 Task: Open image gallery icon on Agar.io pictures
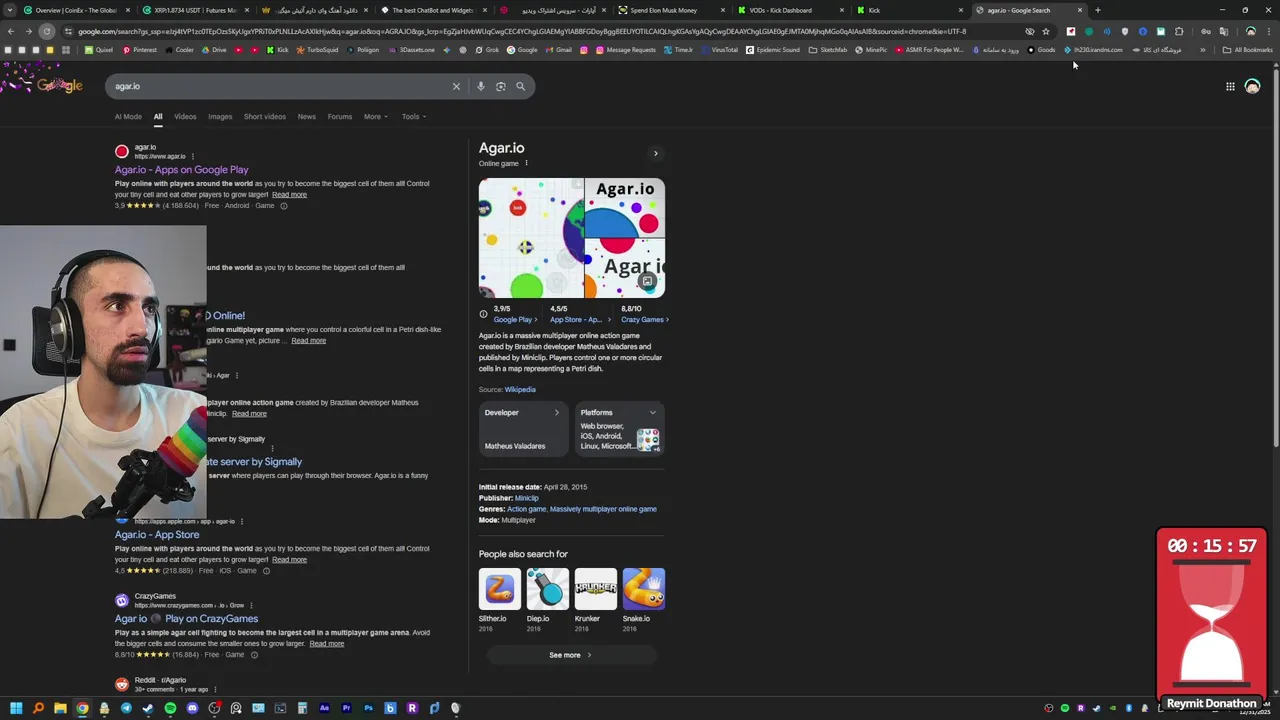(x=647, y=282)
